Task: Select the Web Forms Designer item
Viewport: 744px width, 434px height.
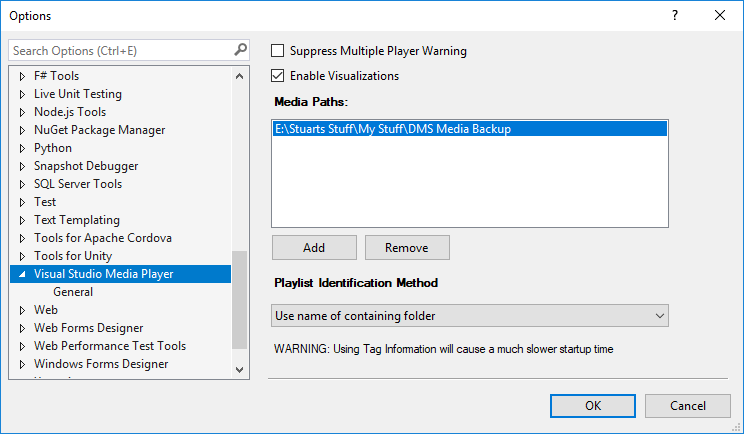Action: [x=88, y=328]
